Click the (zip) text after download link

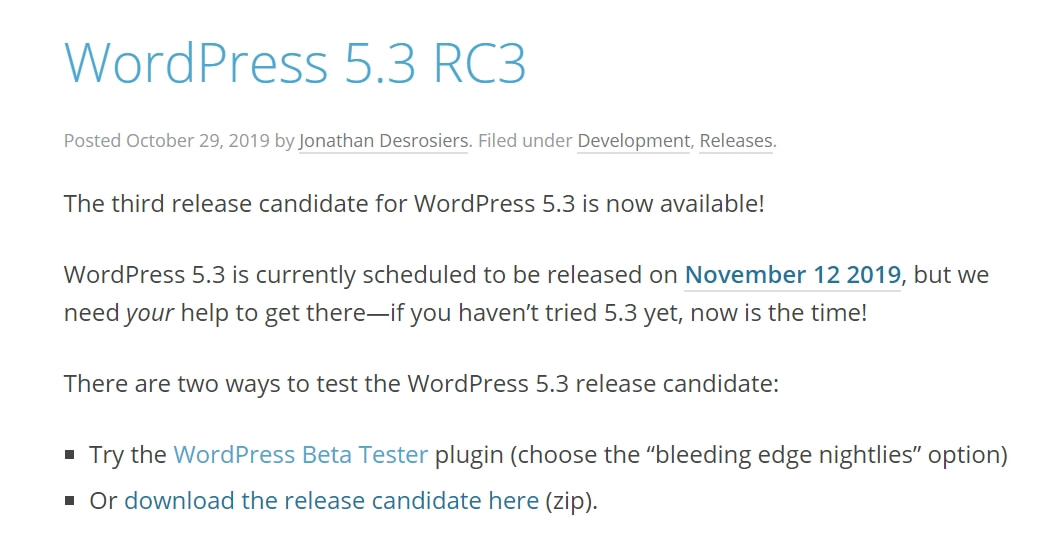click(x=571, y=500)
